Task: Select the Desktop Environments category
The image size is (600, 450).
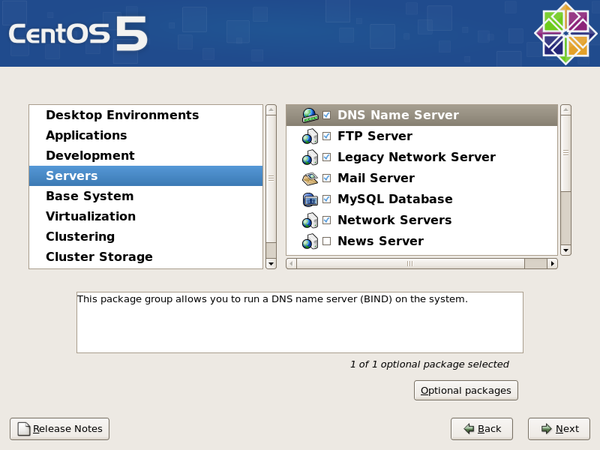Action: tap(146, 115)
